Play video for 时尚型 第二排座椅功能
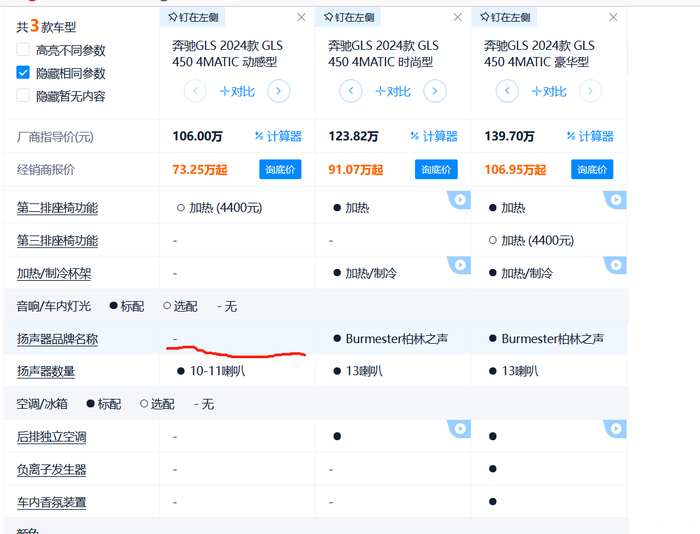The width and height of the screenshot is (700, 534). click(x=460, y=200)
